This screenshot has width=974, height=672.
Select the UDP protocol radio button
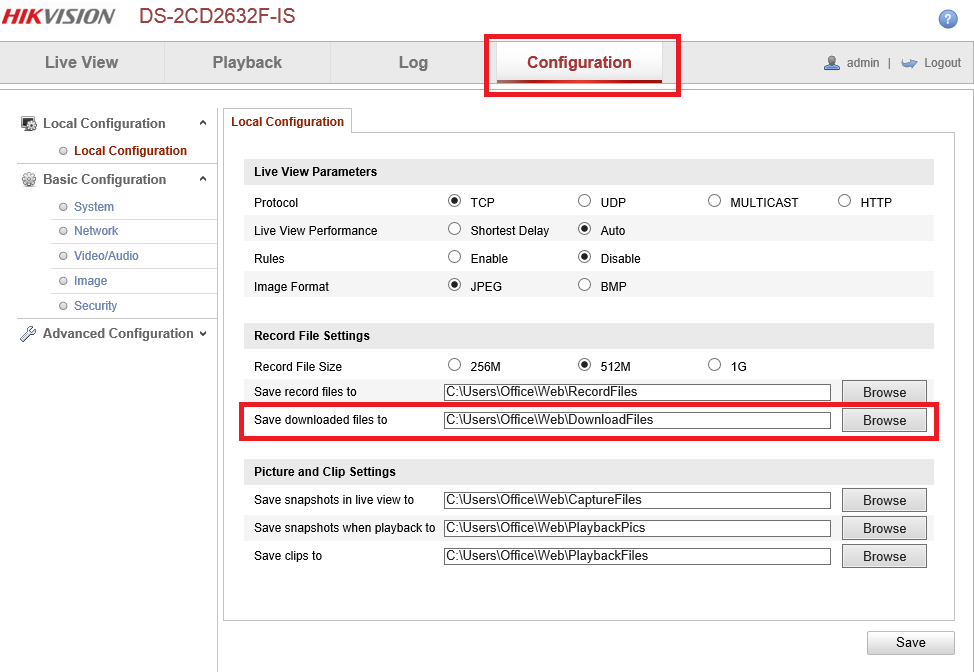(x=585, y=201)
